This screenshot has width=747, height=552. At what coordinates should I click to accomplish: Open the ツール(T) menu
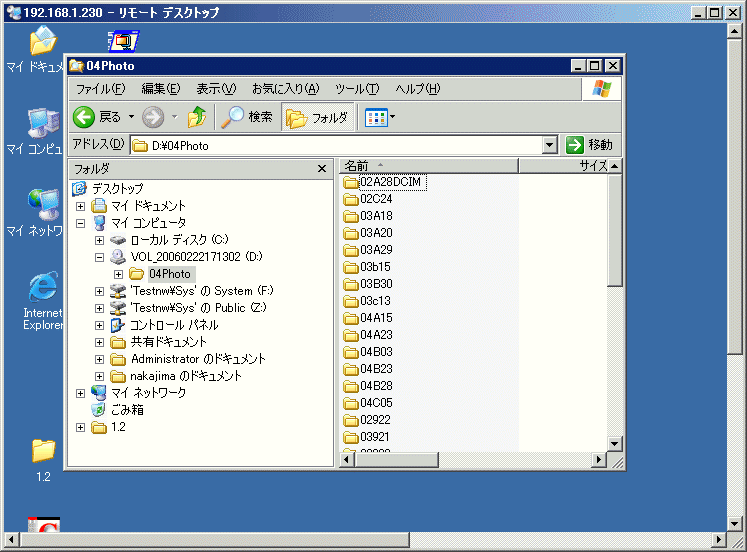pos(357,89)
